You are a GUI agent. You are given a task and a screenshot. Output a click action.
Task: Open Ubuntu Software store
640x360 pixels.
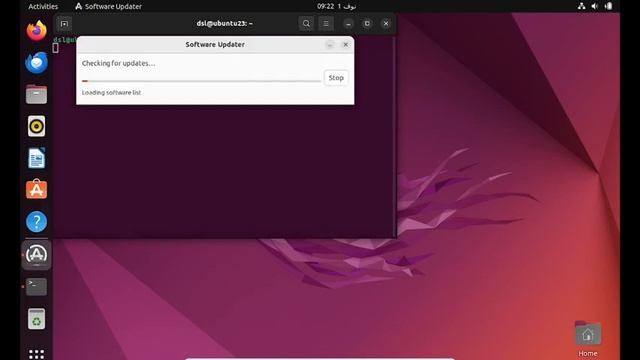click(x=36, y=189)
